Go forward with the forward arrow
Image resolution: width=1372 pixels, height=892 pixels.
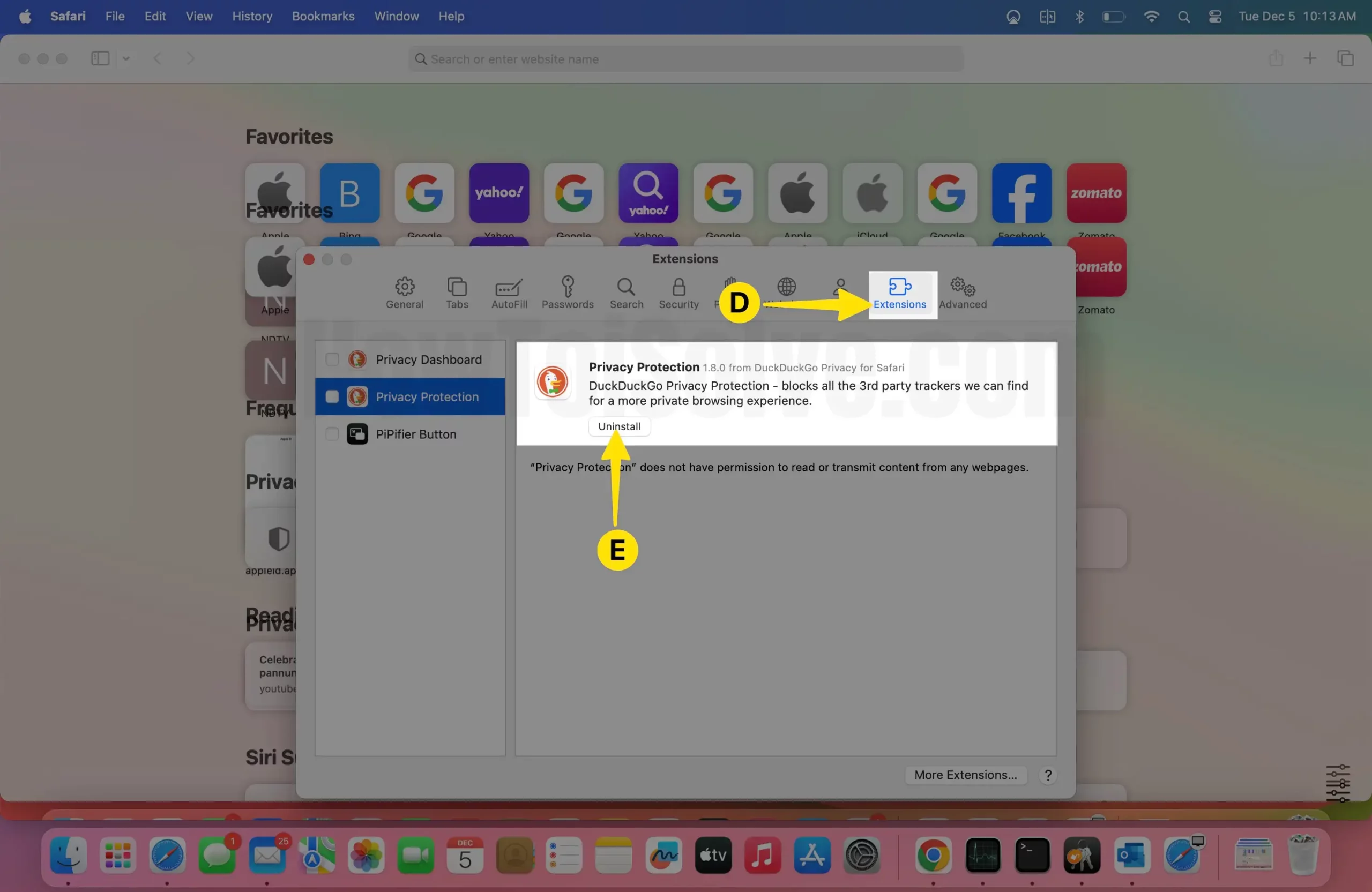tap(190, 58)
